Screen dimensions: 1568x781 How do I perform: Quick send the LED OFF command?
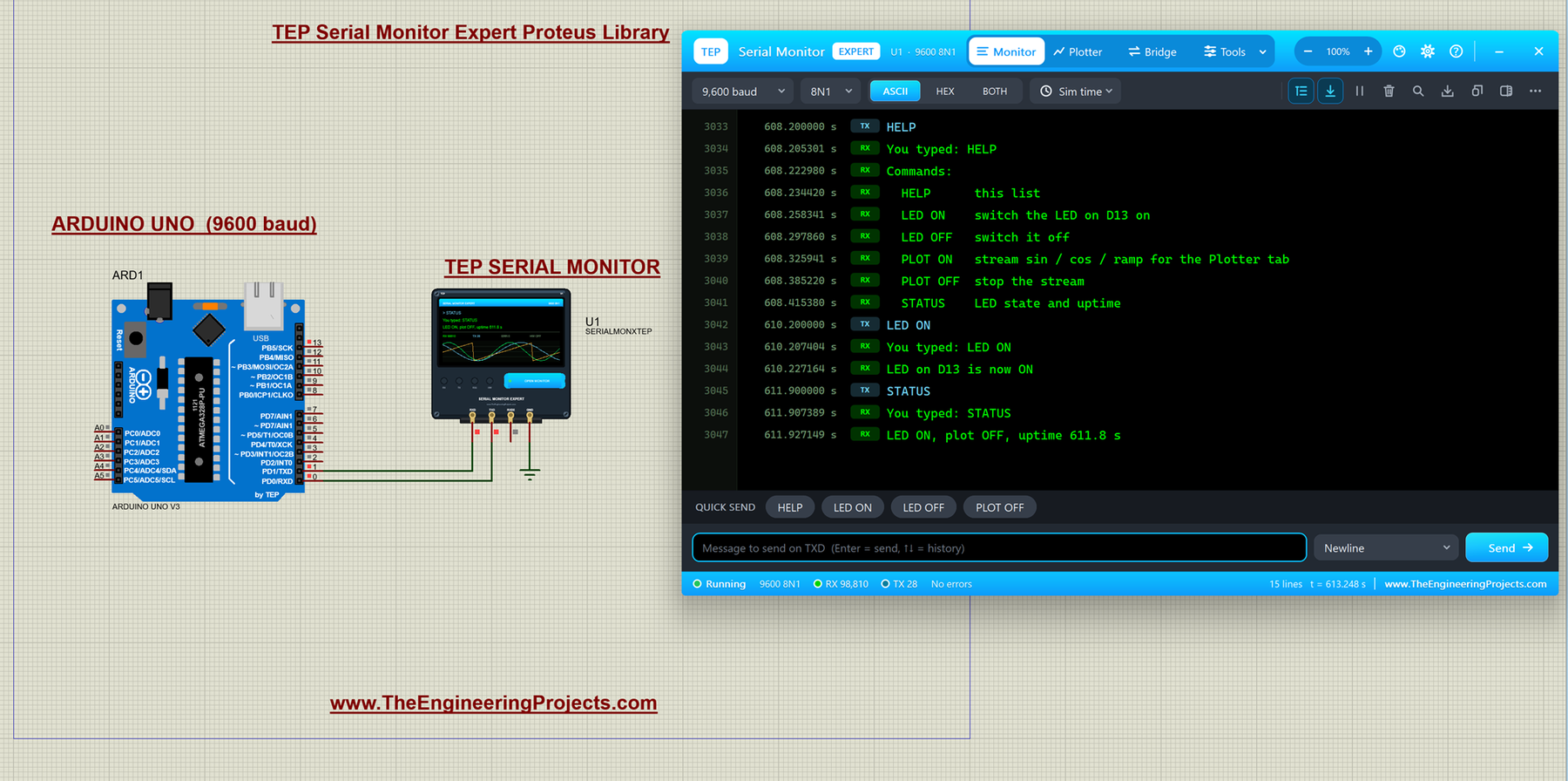click(923, 507)
